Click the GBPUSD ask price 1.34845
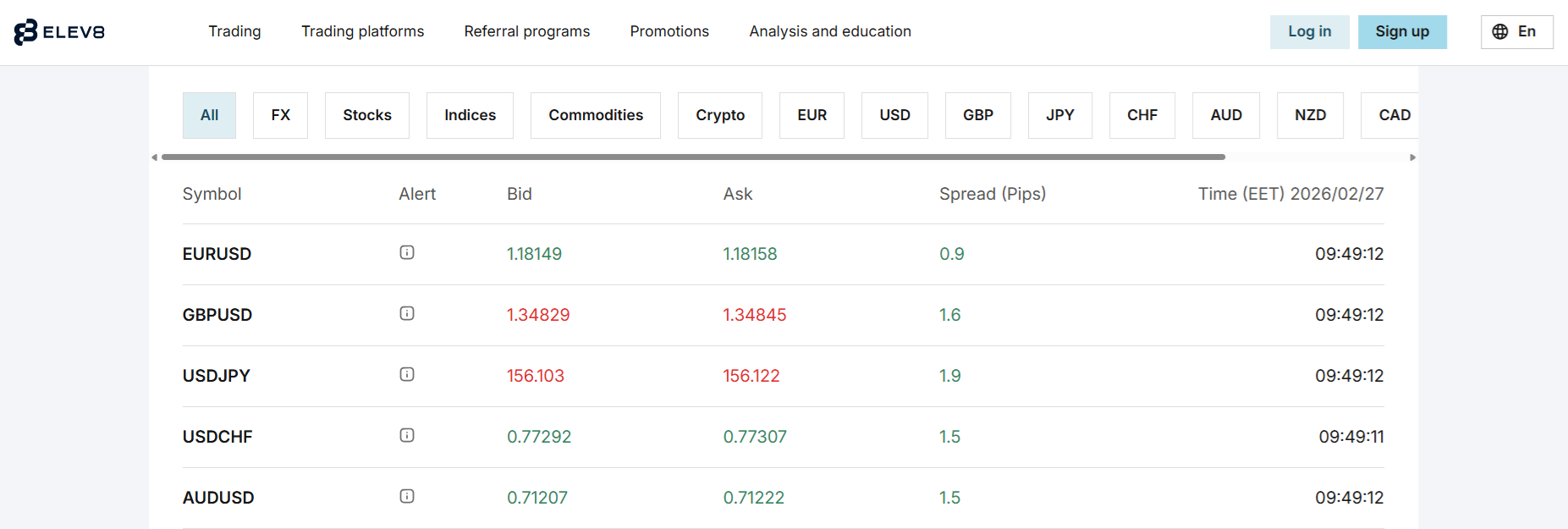Viewport: 1568px width, 529px height. [x=754, y=315]
